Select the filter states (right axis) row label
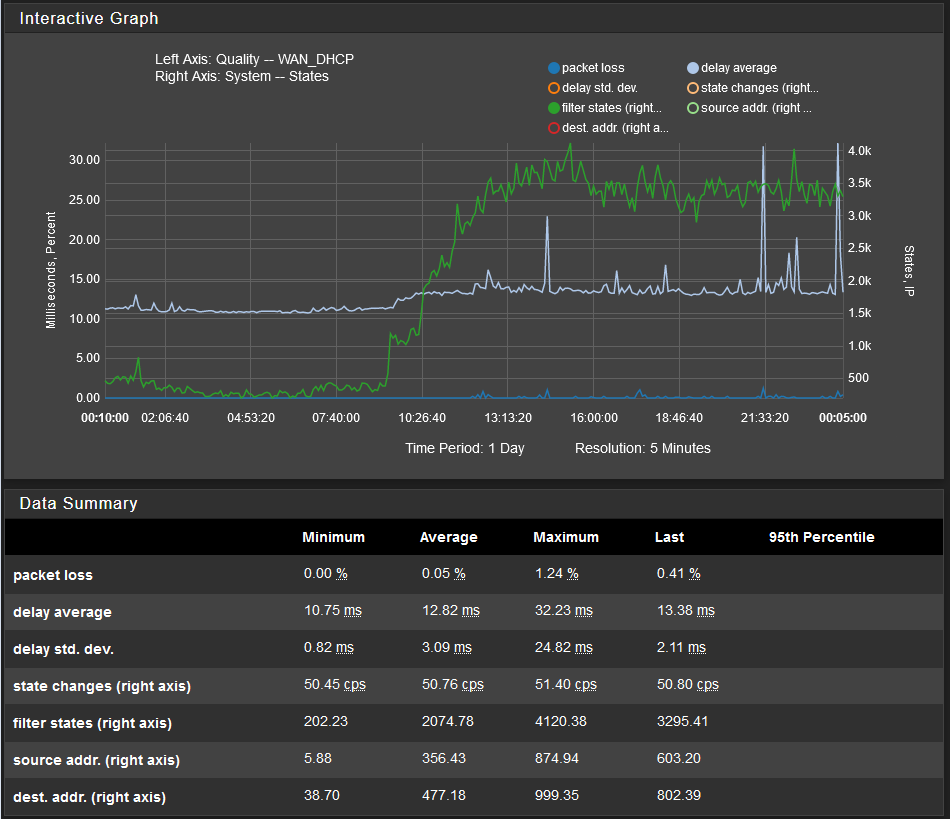The width and height of the screenshot is (950, 819). 93,723
